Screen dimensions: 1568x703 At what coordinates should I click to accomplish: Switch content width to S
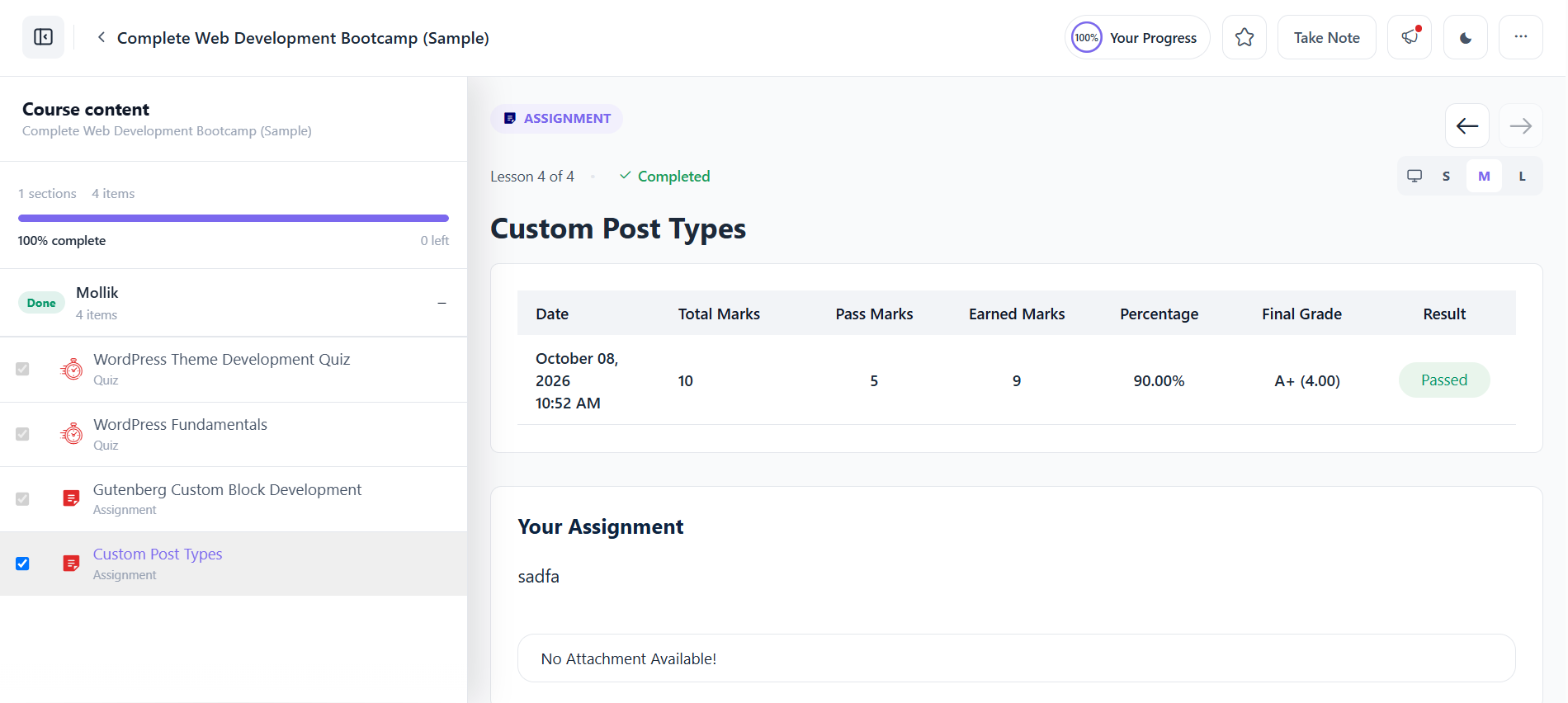[x=1446, y=176]
